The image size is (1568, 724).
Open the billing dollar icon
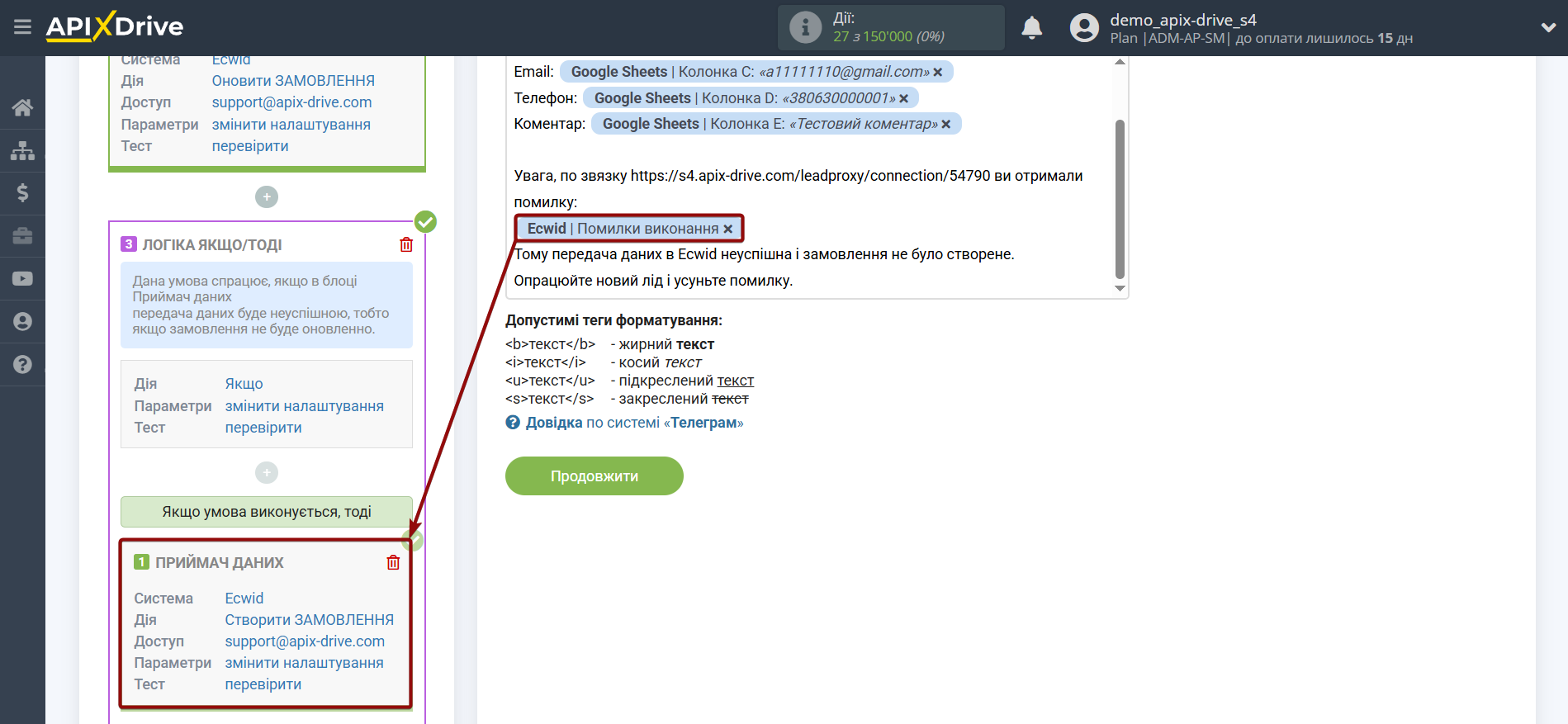pos(22,193)
